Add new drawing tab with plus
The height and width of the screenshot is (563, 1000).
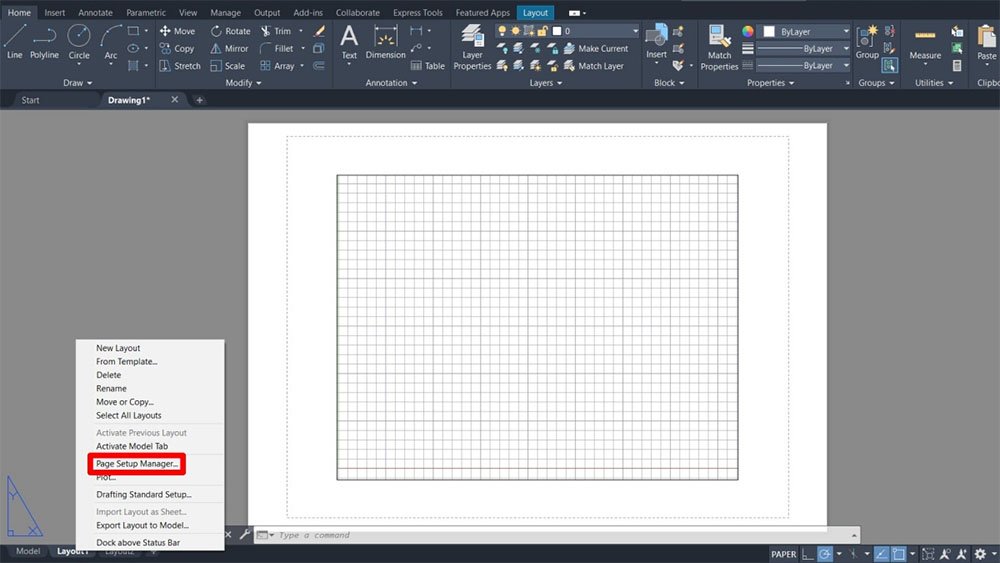tap(199, 100)
